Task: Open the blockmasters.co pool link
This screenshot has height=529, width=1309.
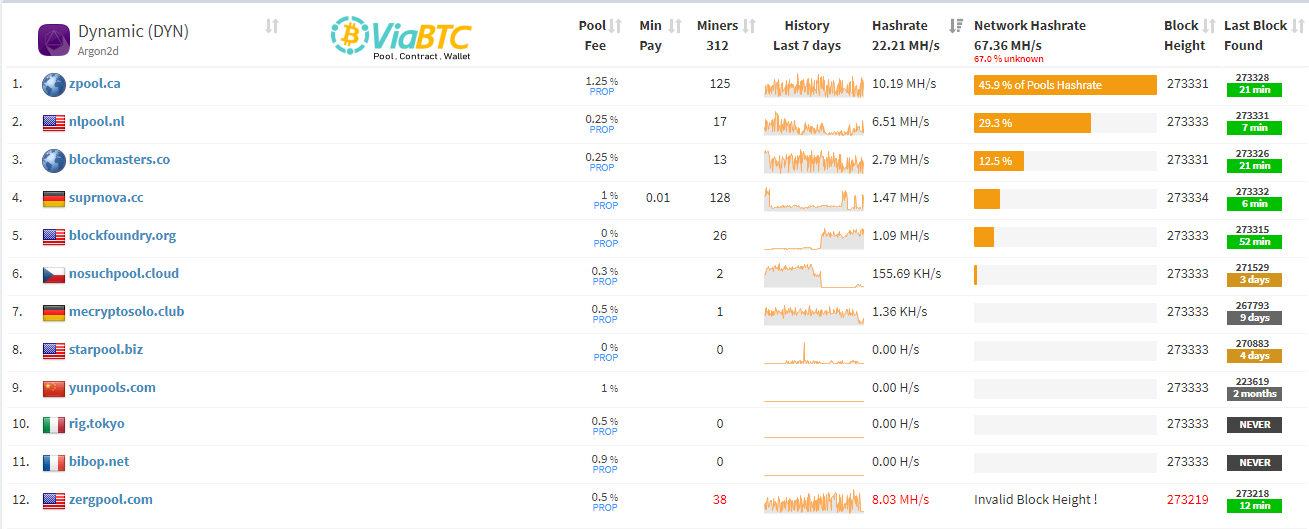Action: click(x=119, y=160)
